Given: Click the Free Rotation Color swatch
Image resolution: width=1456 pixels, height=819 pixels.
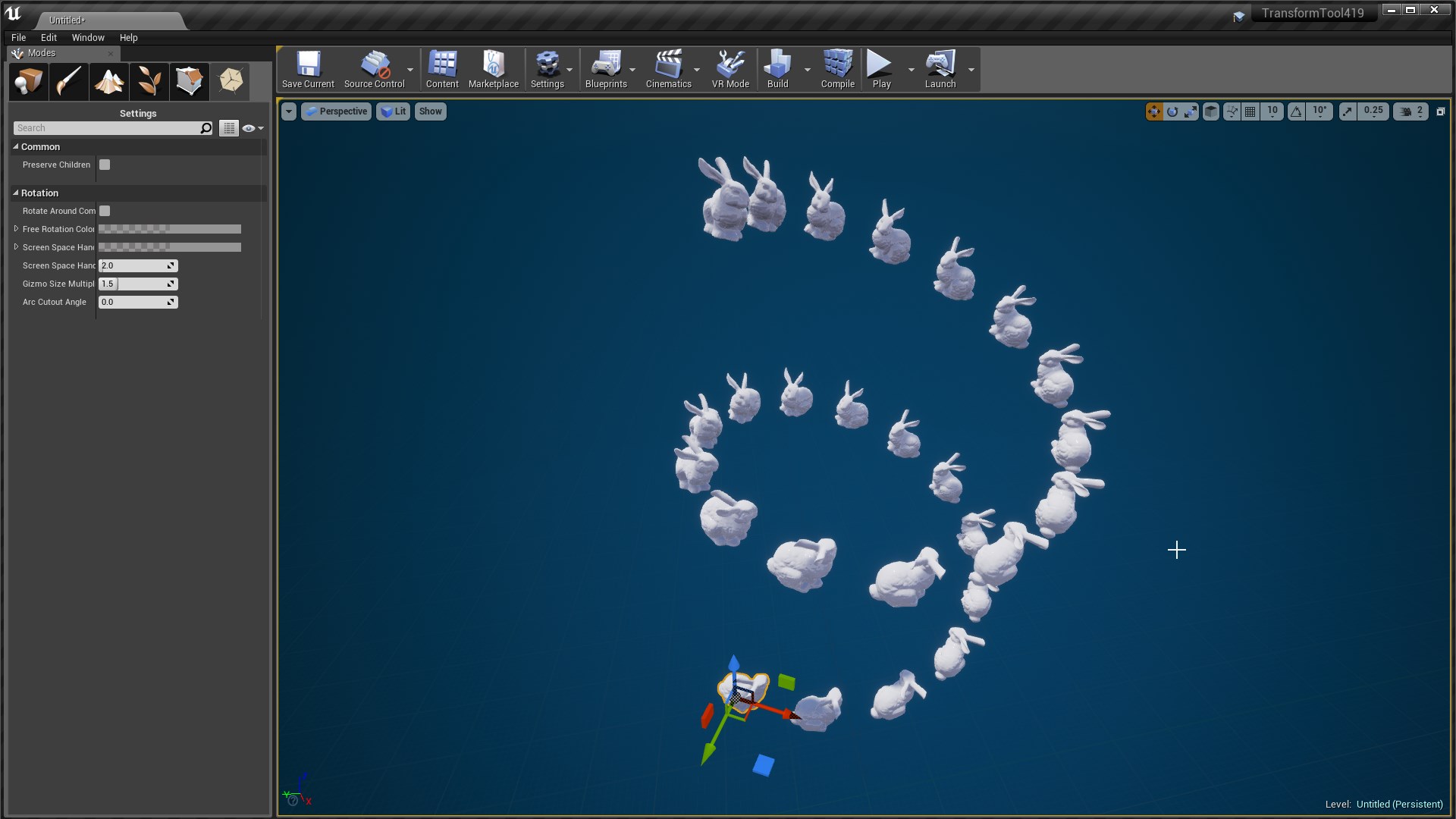Looking at the screenshot, I should click(170, 229).
